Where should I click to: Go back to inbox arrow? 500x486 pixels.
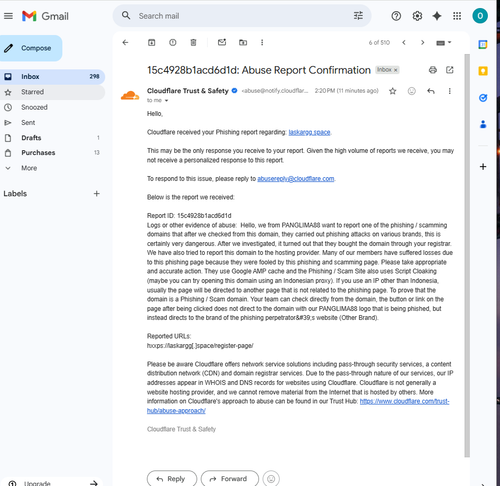[125, 42]
